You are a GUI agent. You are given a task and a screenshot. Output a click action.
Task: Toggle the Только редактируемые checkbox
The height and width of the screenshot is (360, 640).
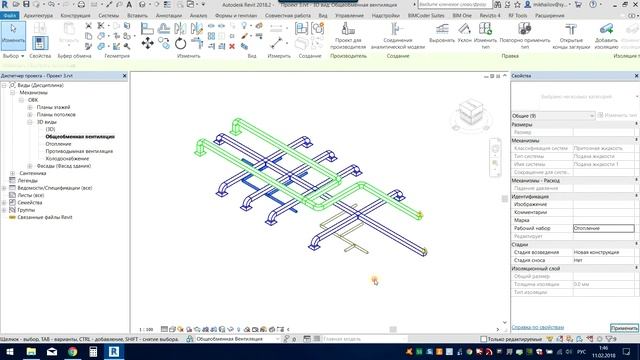click(x=484, y=339)
